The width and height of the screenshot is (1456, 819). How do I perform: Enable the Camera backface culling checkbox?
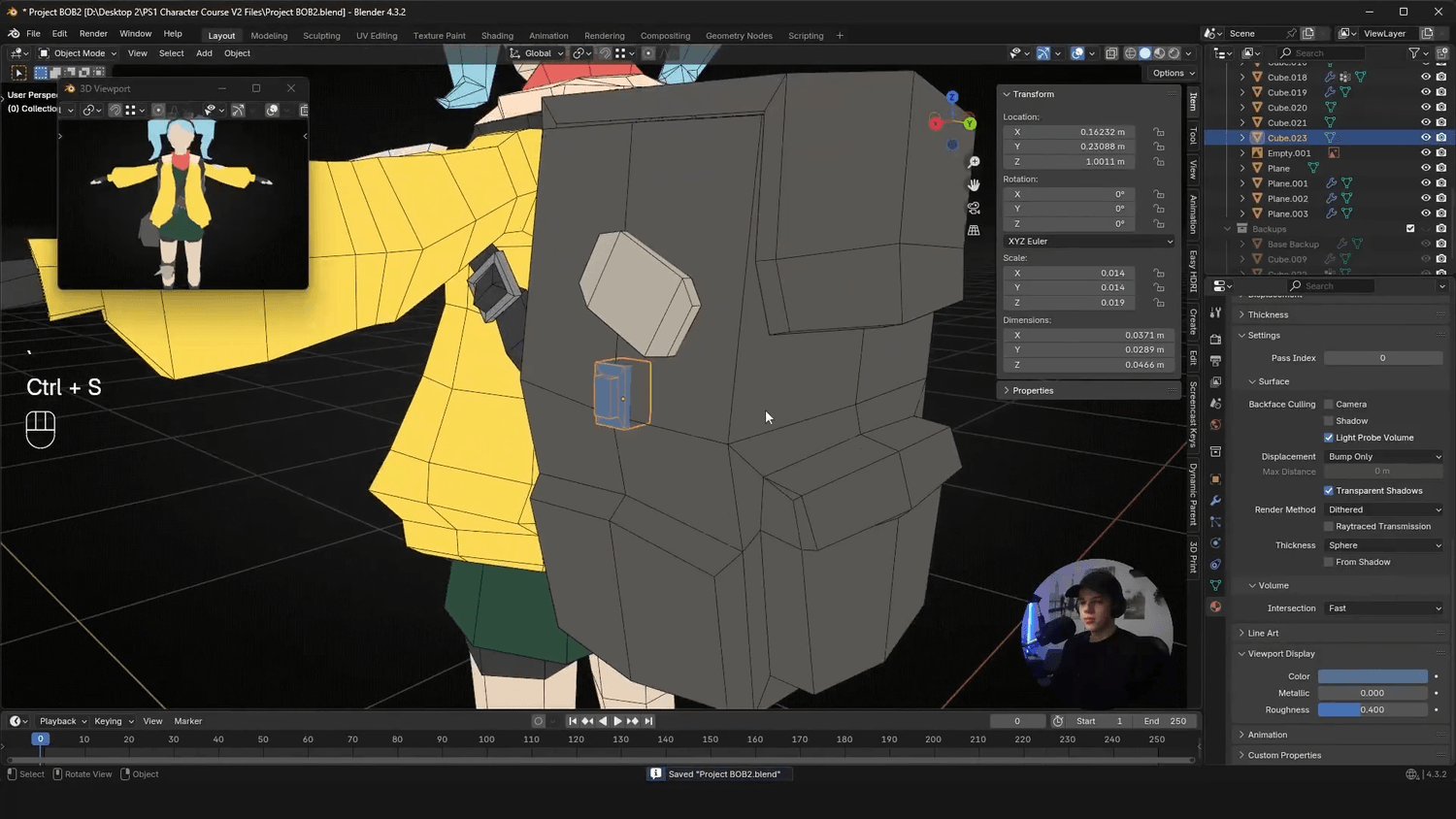tap(1329, 405)
